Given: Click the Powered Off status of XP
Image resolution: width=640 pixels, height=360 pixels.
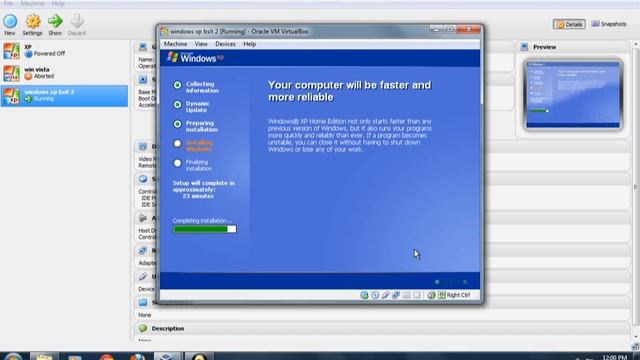Looking at the screenshot, I should tap(49, 53).
